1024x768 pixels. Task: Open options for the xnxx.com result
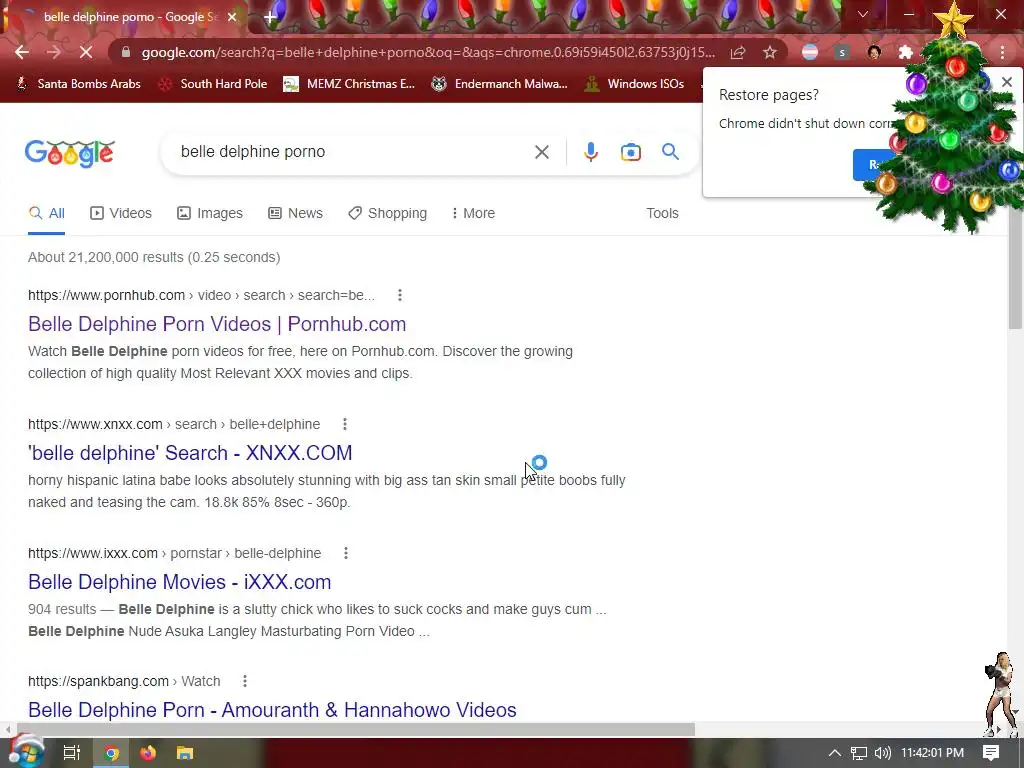(345, 424)
